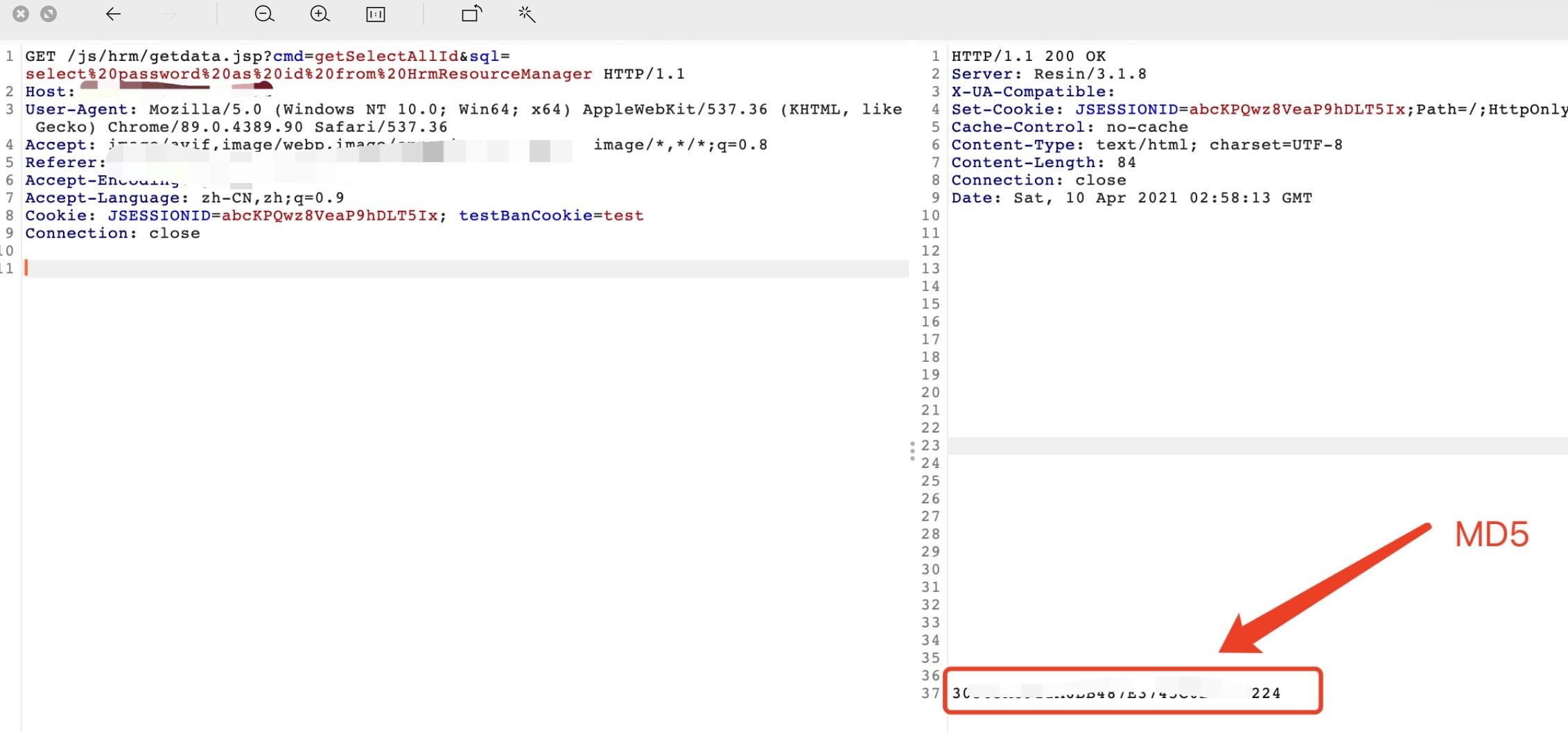Click testBanCookie=test in the cookie
Image resolution: width=1568 pixels, height=732 pixels.
point(551,216)
